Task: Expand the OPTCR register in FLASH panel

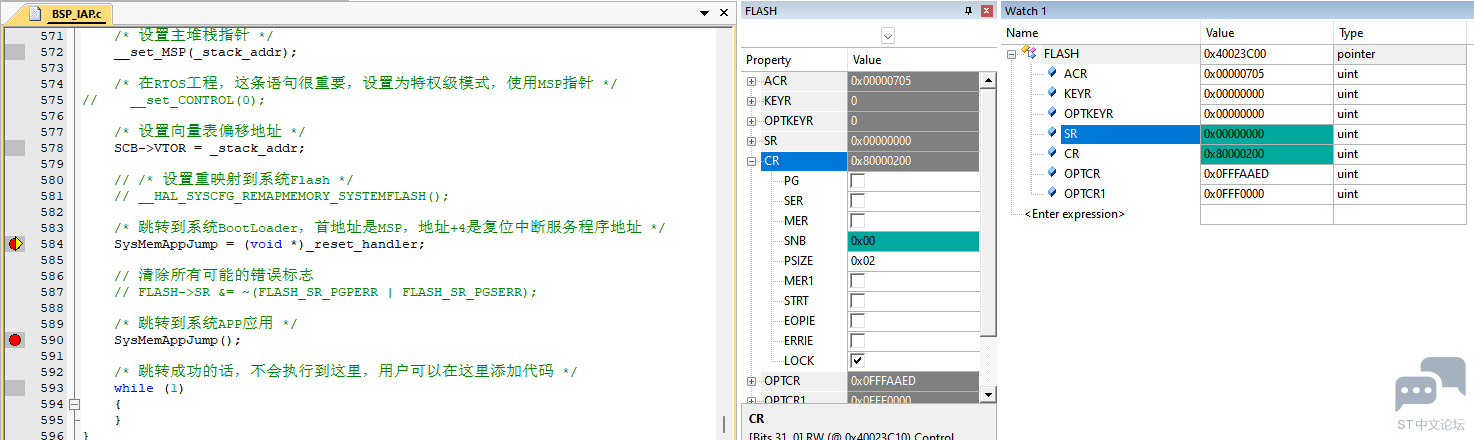Action: pos(751,381)
